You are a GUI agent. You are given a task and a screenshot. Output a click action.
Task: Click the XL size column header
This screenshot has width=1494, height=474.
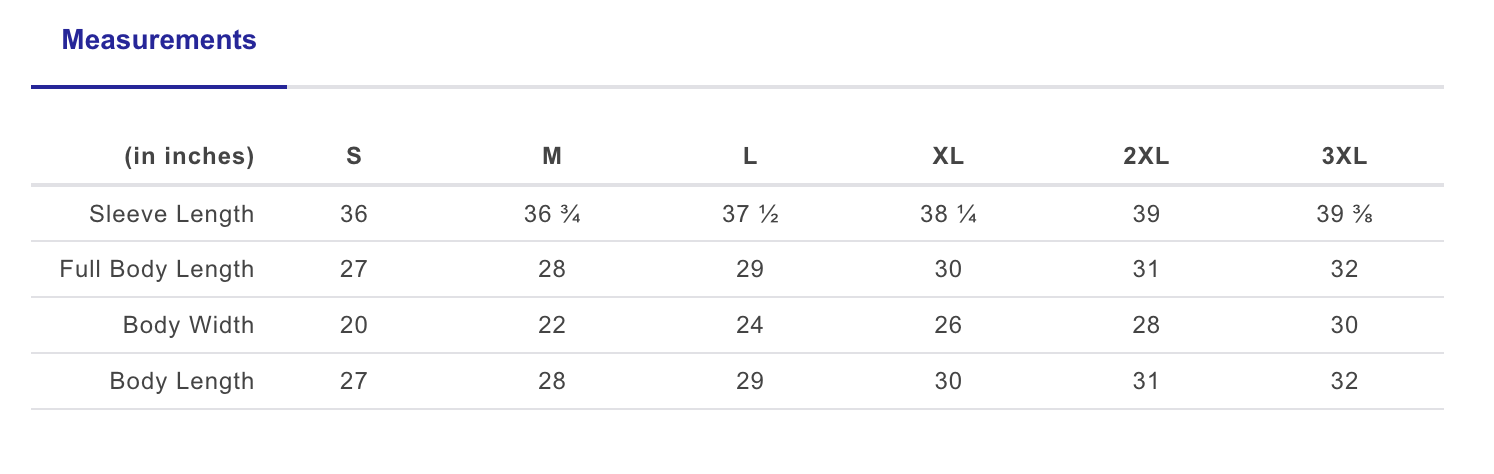(948, 156)
